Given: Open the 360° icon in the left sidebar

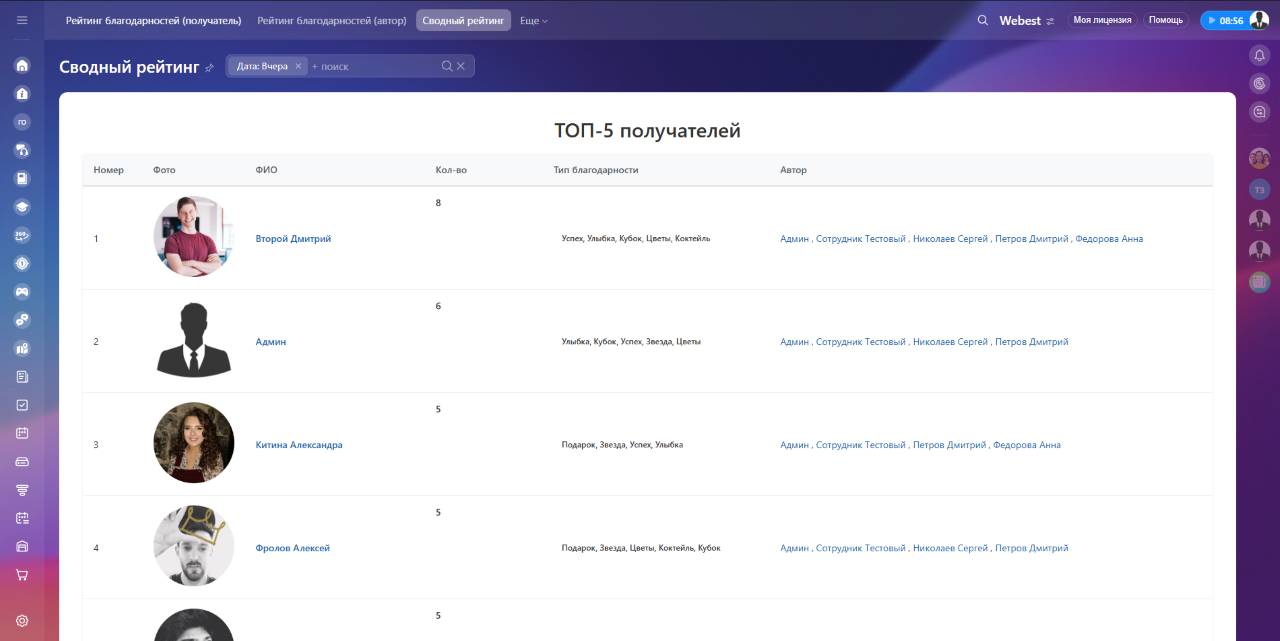Looking at the screenshot, I should (20, 235).
